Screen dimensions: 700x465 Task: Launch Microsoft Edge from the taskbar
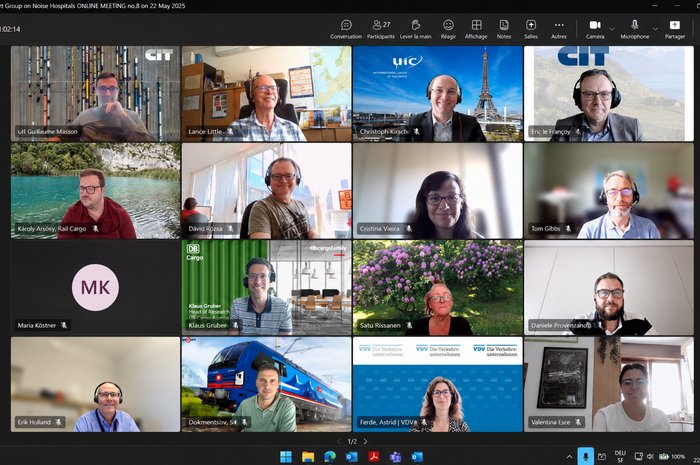(330, 457)
